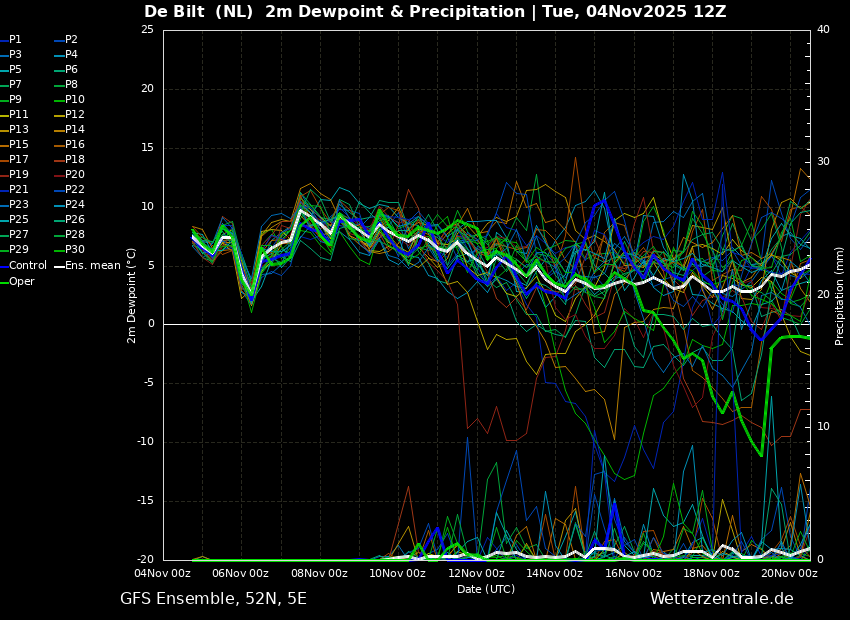This screenshot has width=850, height=620.
Task: Click the 2m Dewpoint (°C) axis label
Action: [132, 295]
